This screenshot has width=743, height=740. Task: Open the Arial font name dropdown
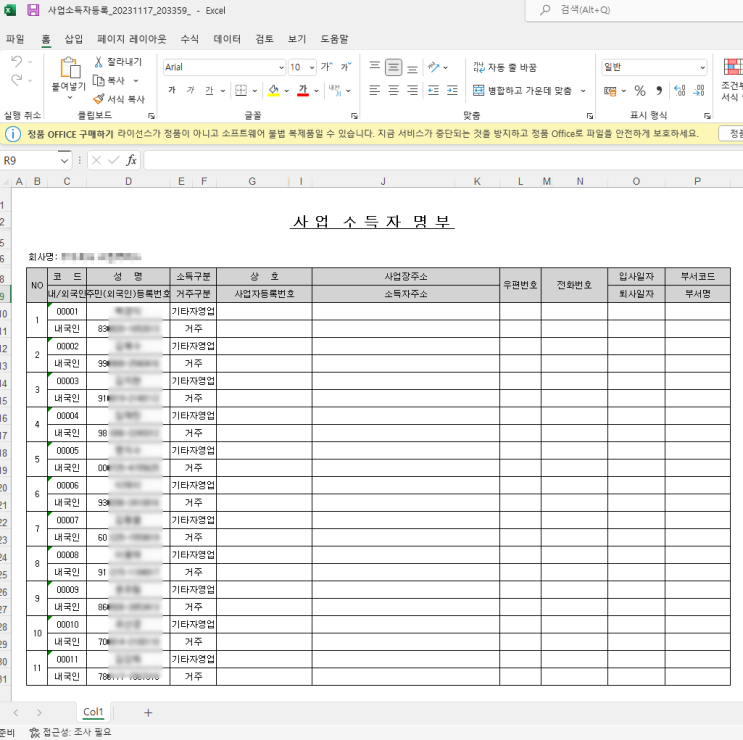(281, 67)
